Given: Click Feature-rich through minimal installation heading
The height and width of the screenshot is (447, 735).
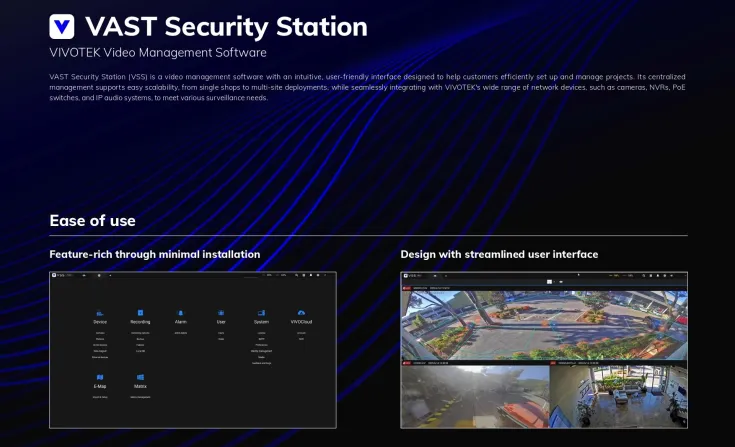Looking at the screenshot, I should [155, 254].
